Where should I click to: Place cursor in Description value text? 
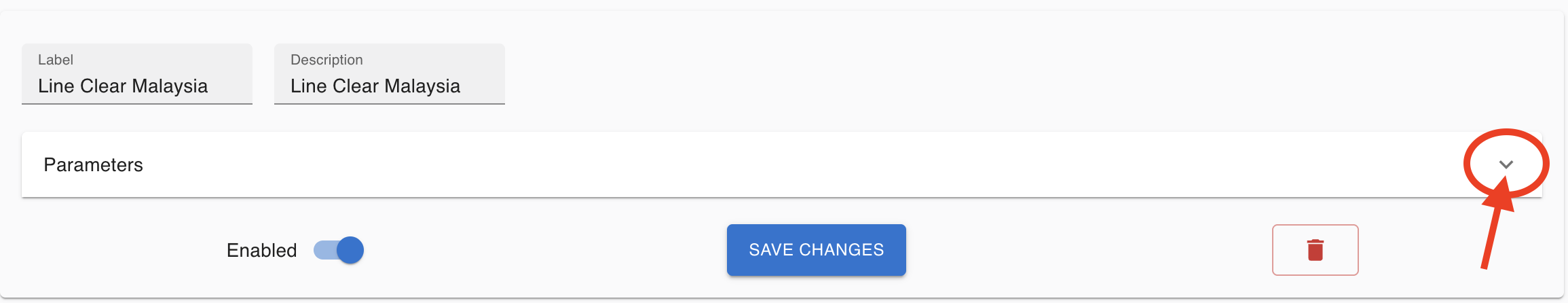(375, 86)
